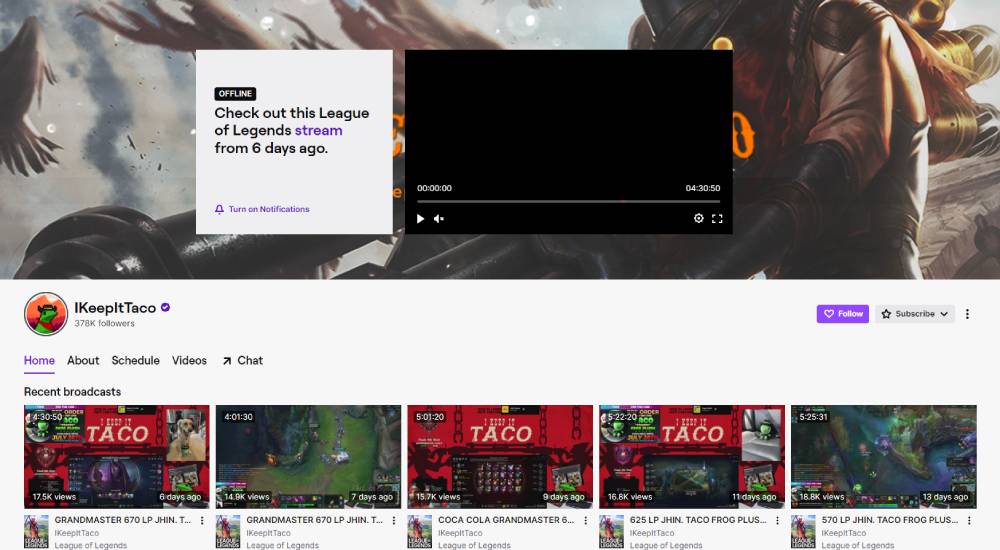Click the video progress bar
Viewport: 1000px width, 550px height.
tap(568, 201)
